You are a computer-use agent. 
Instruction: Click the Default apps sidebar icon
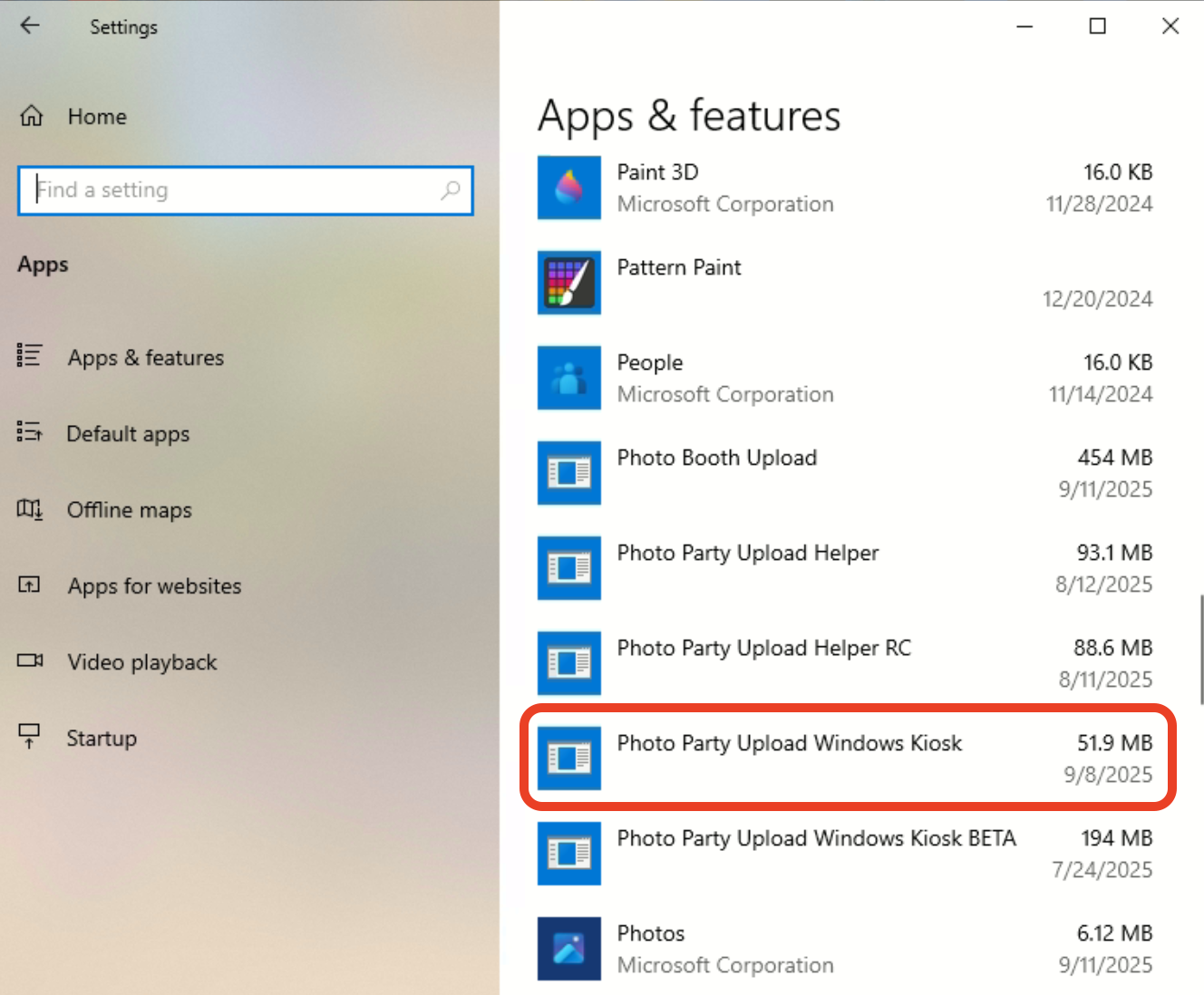(29, 432)
